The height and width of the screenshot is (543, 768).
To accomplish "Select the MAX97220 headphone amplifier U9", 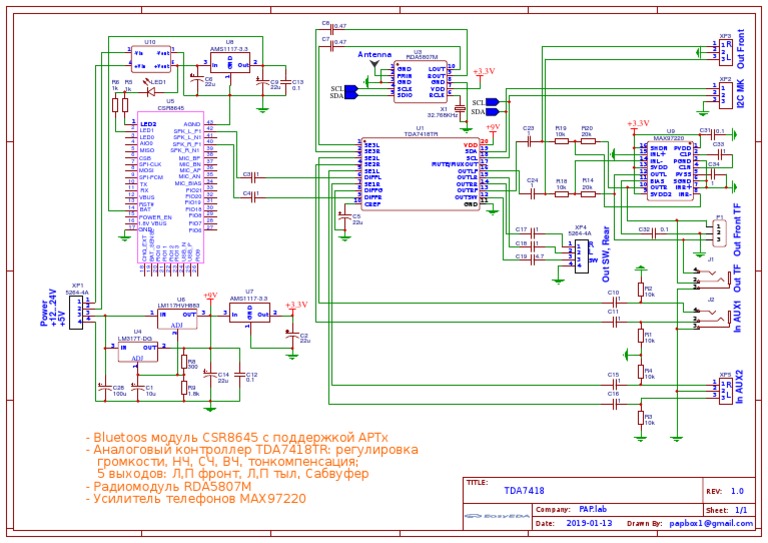I will pyautogui.click(x=670, y=170).
